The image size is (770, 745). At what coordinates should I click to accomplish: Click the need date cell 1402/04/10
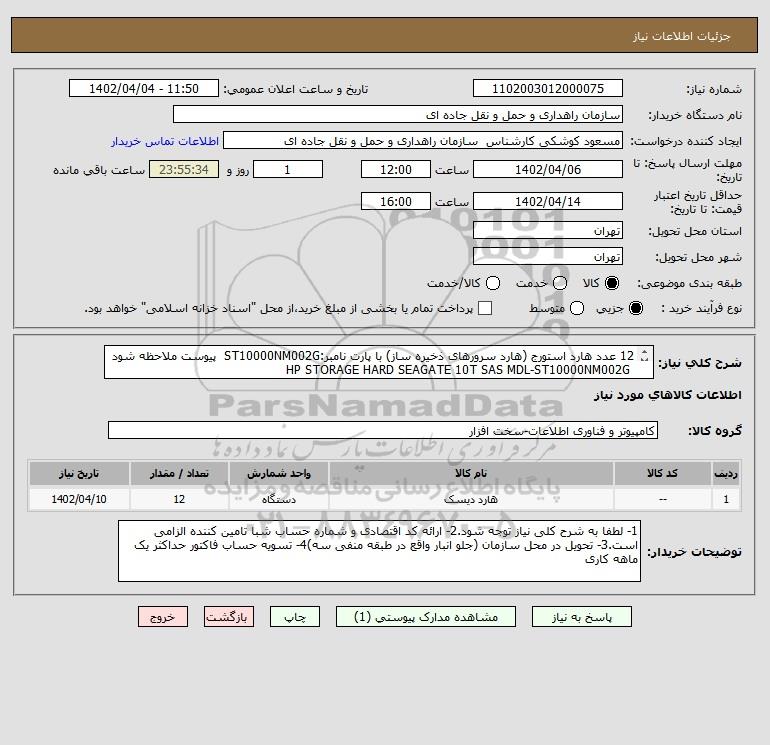point(79,499)
